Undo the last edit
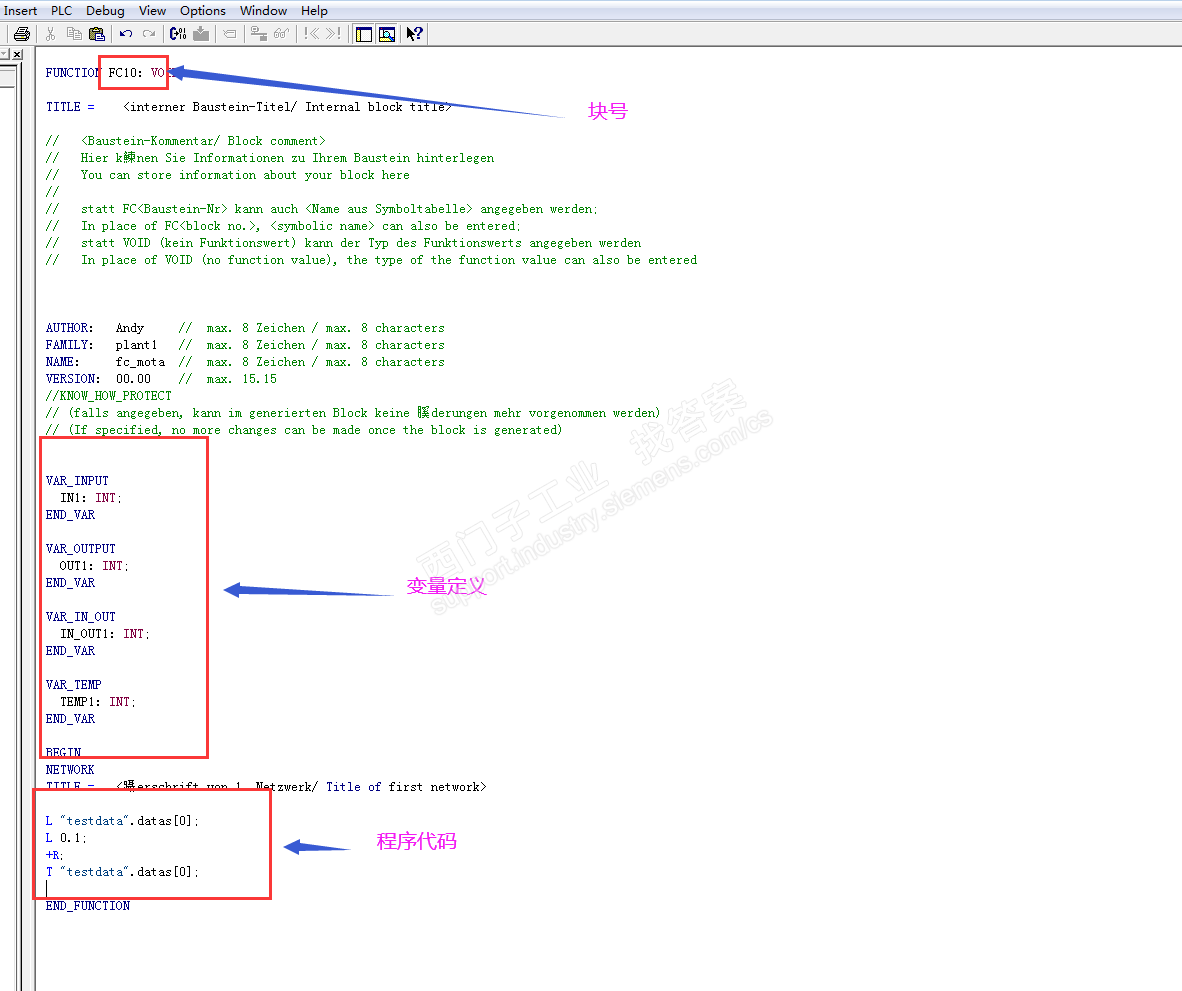The image size is (1182, 991). pyautogui.click(x=126, y=34)
